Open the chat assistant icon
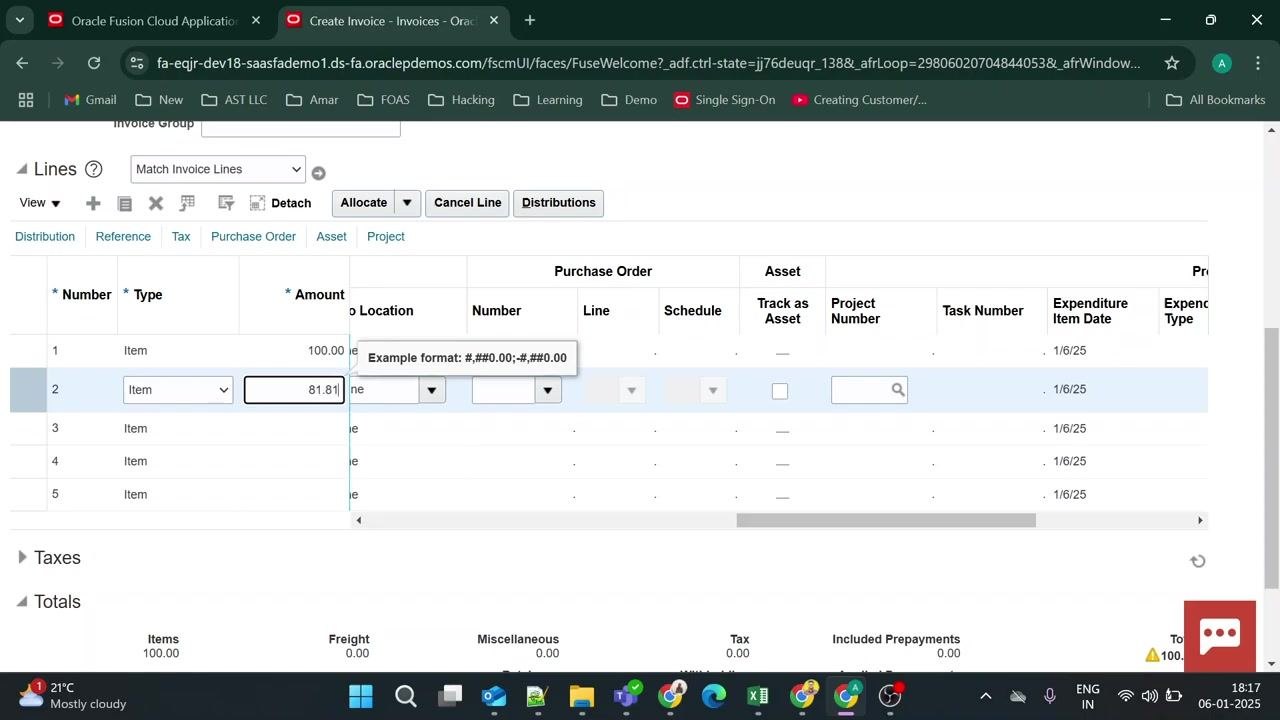This screenshot has width=1280, height=720. point(1220,636)
